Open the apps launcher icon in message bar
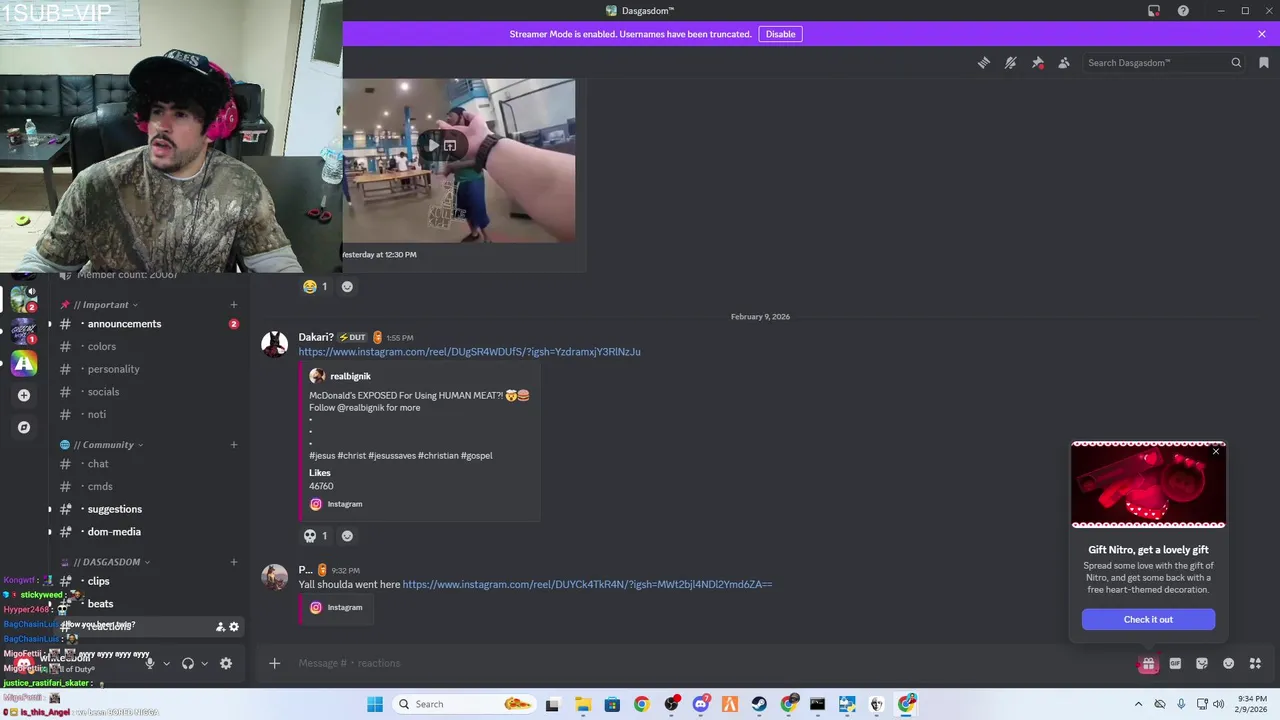This screenshot has width=1280, height=720. click(x=1255, y=663)
